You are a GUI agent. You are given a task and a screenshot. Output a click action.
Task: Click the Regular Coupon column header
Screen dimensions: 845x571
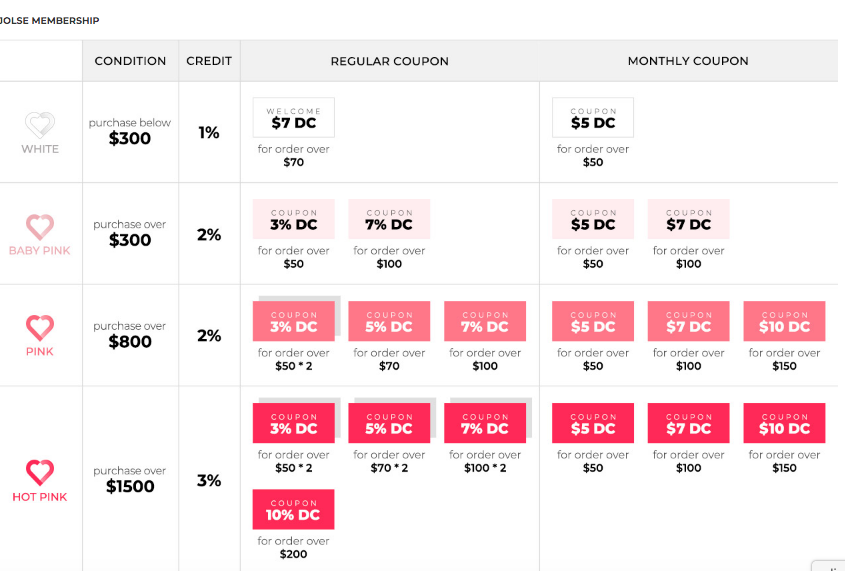point(390,61)
